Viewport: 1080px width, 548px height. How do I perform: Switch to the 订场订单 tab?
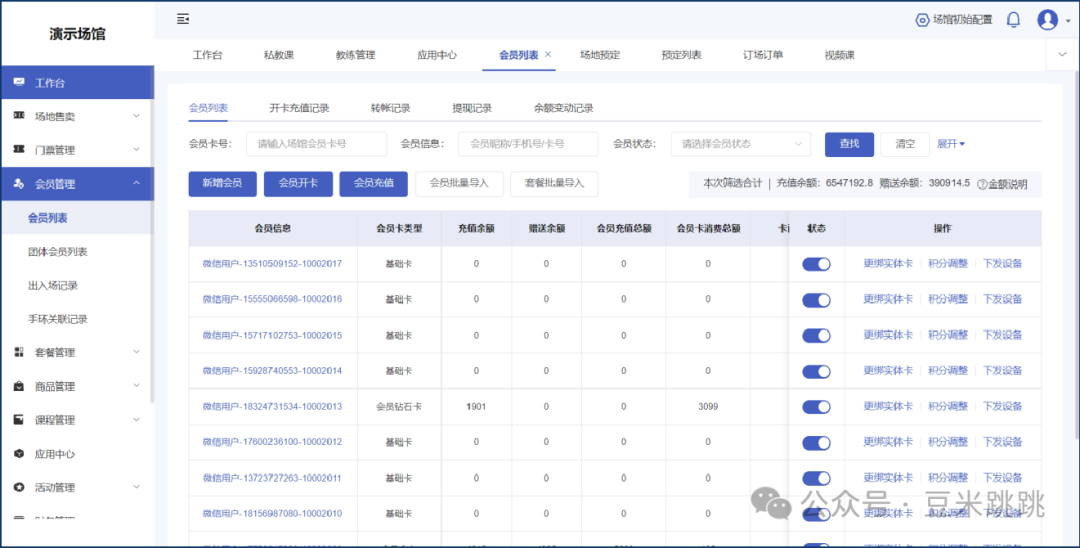click(762, 55)
